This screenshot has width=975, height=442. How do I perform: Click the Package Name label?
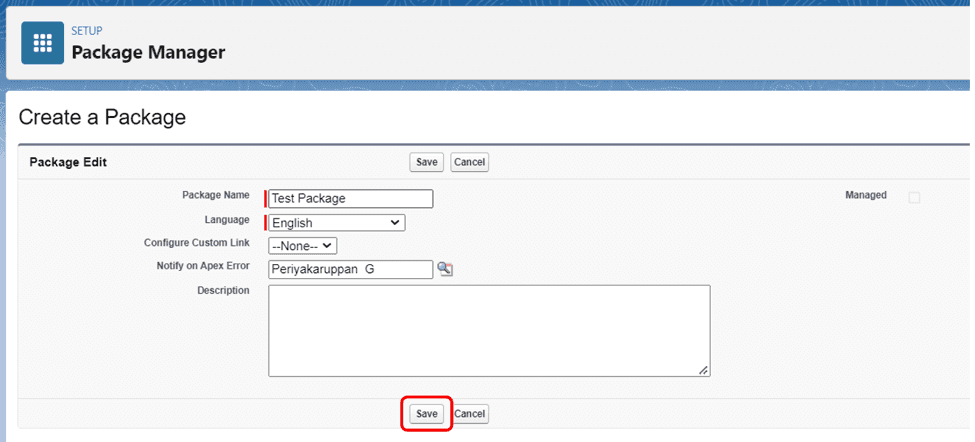point(216,195)
